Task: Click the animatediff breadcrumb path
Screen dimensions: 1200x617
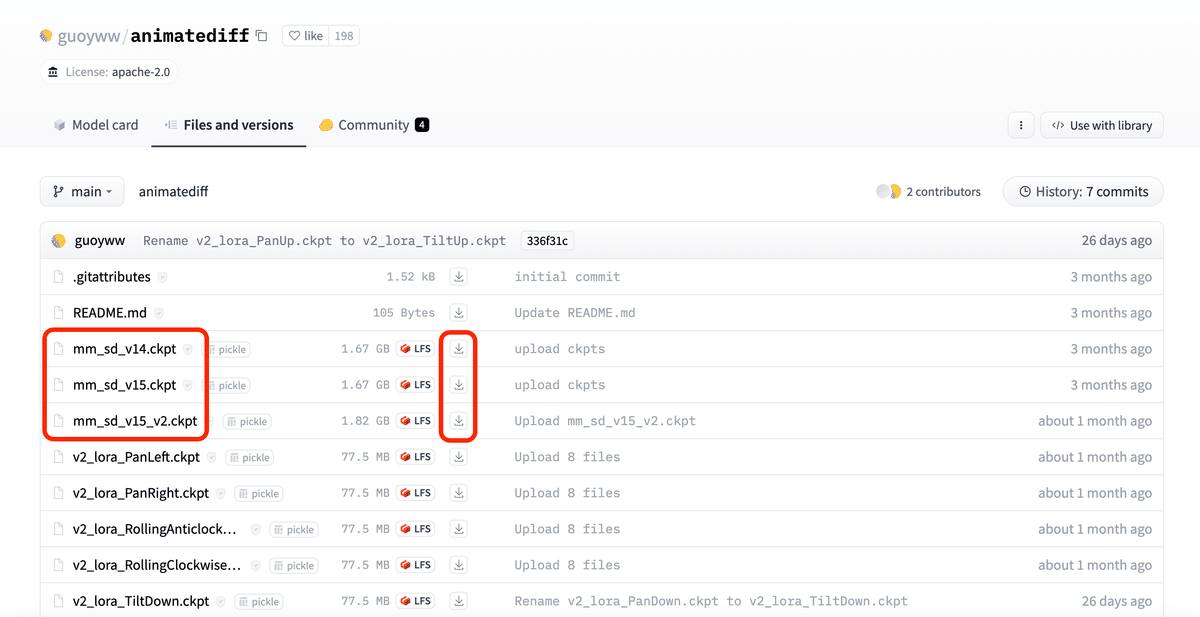Action: tap(173, 191)
